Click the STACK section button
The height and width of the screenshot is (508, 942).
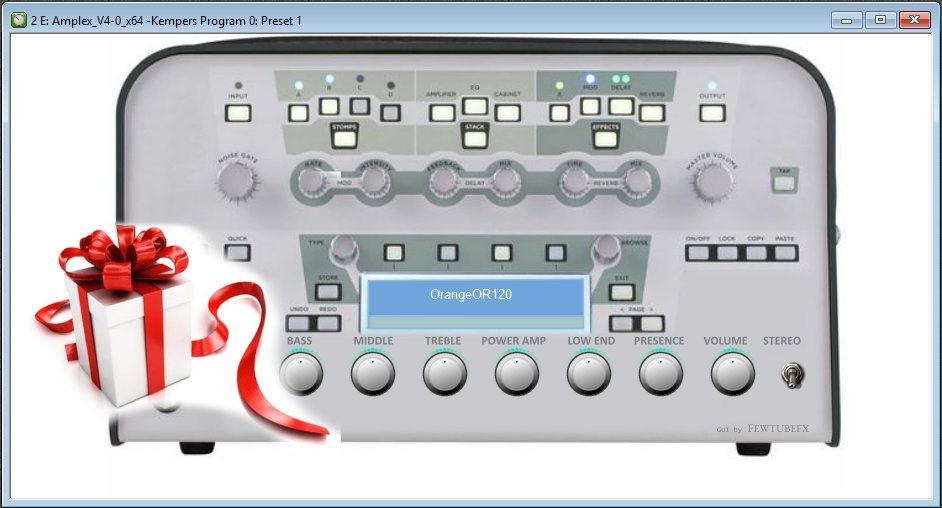[x=475, y=139]
